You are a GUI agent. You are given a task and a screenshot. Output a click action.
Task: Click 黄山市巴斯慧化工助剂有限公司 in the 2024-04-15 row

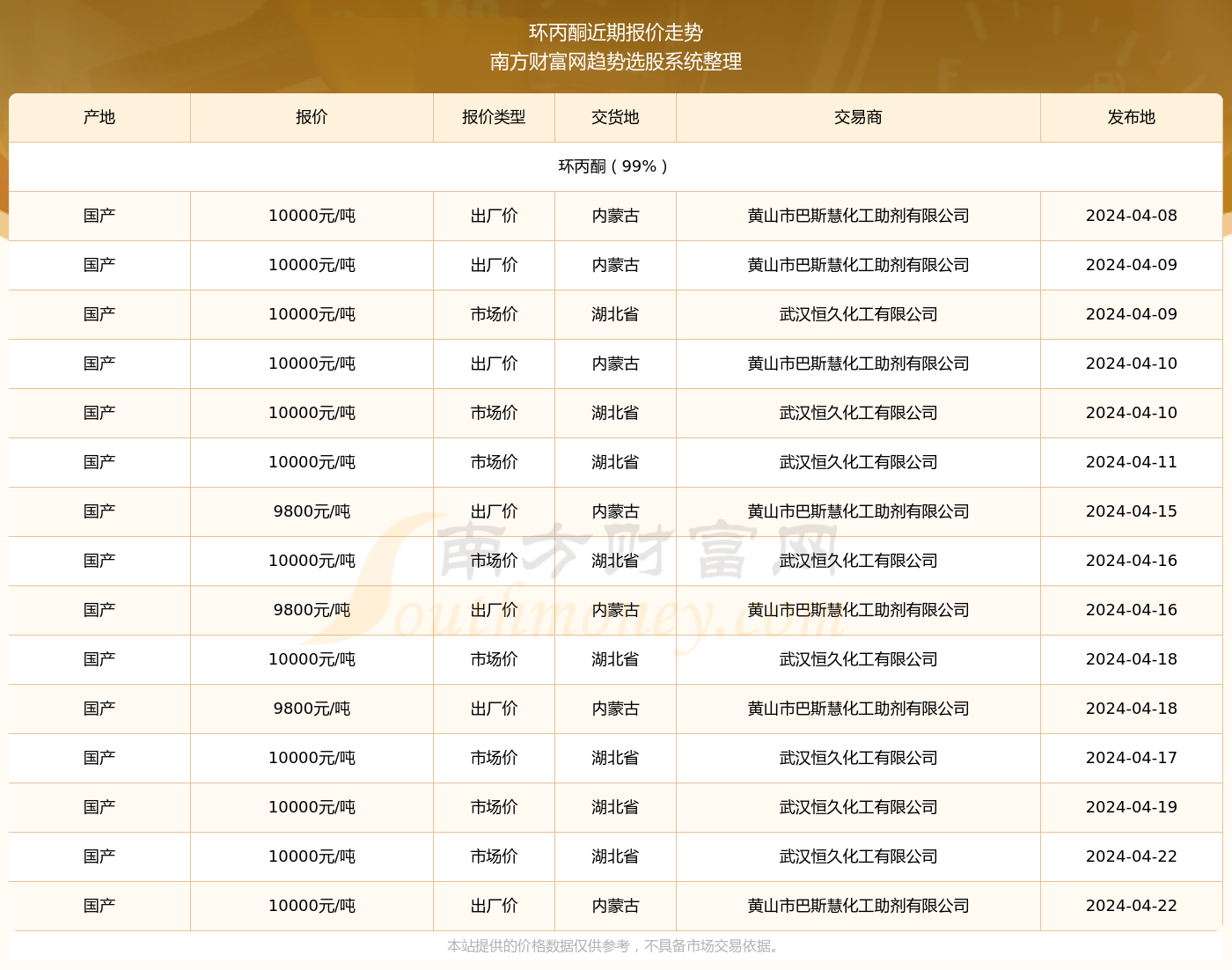[x=858, y=511]
